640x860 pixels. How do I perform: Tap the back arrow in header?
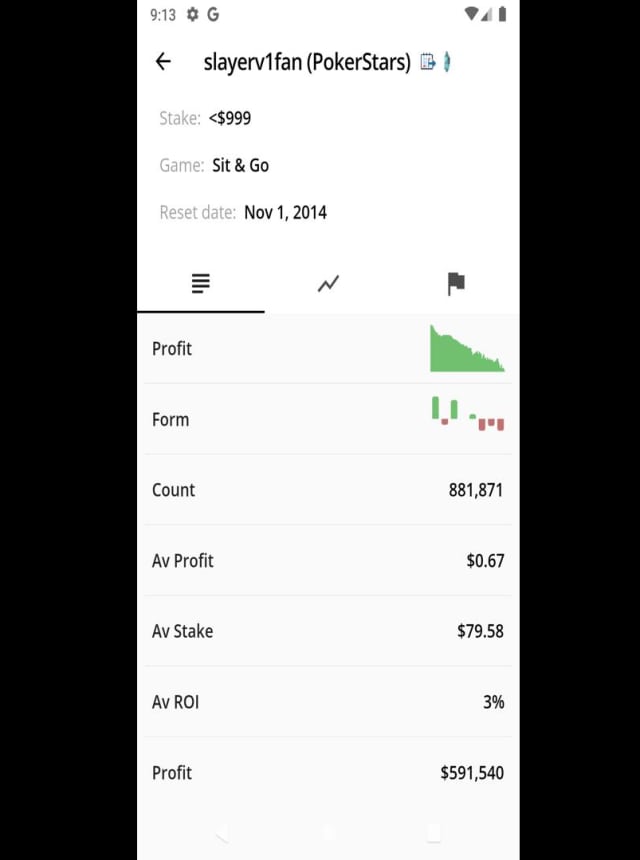[163, 62]
